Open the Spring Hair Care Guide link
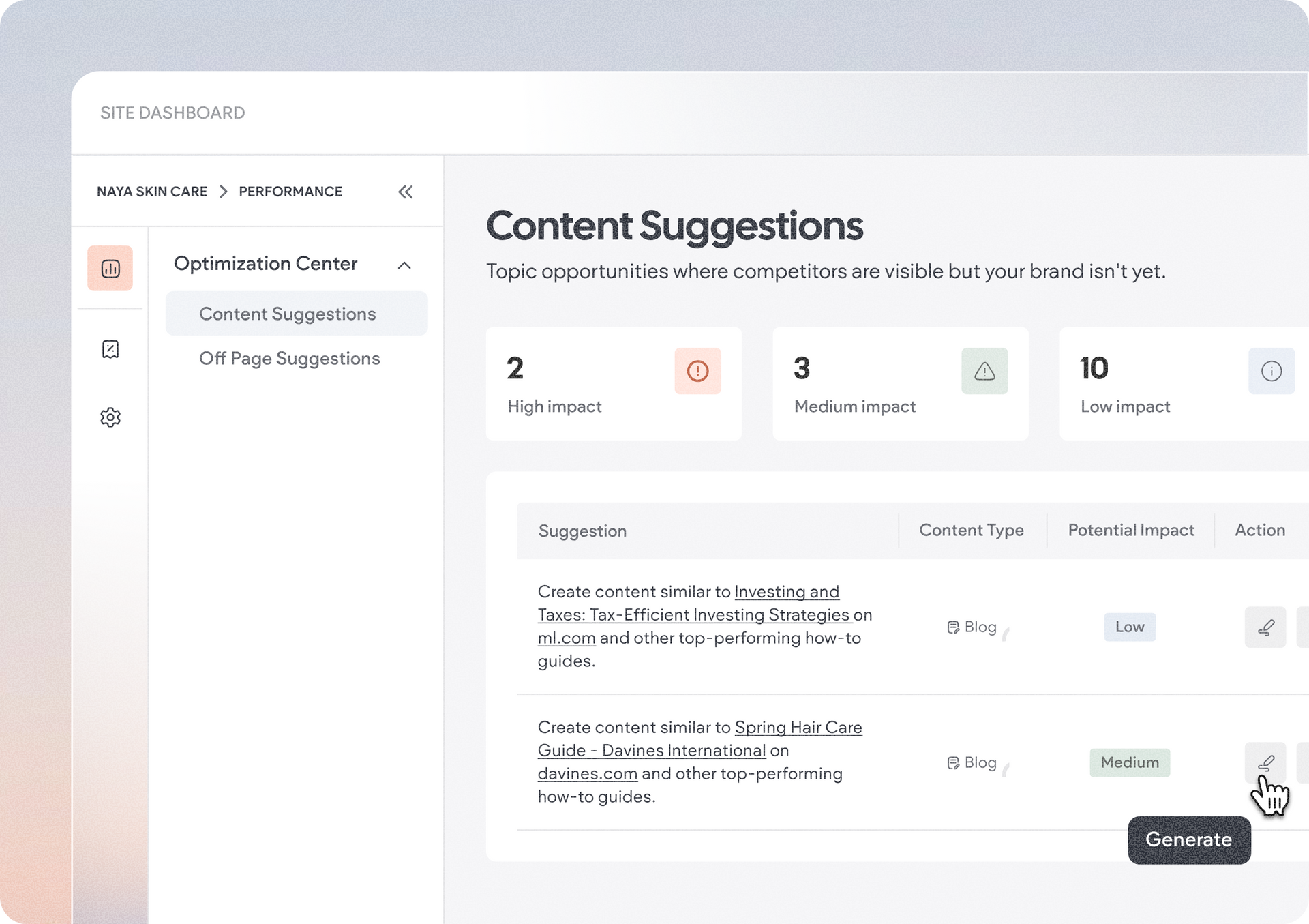The width and height of the screenshot is (1309, 924). pos(699,739)
